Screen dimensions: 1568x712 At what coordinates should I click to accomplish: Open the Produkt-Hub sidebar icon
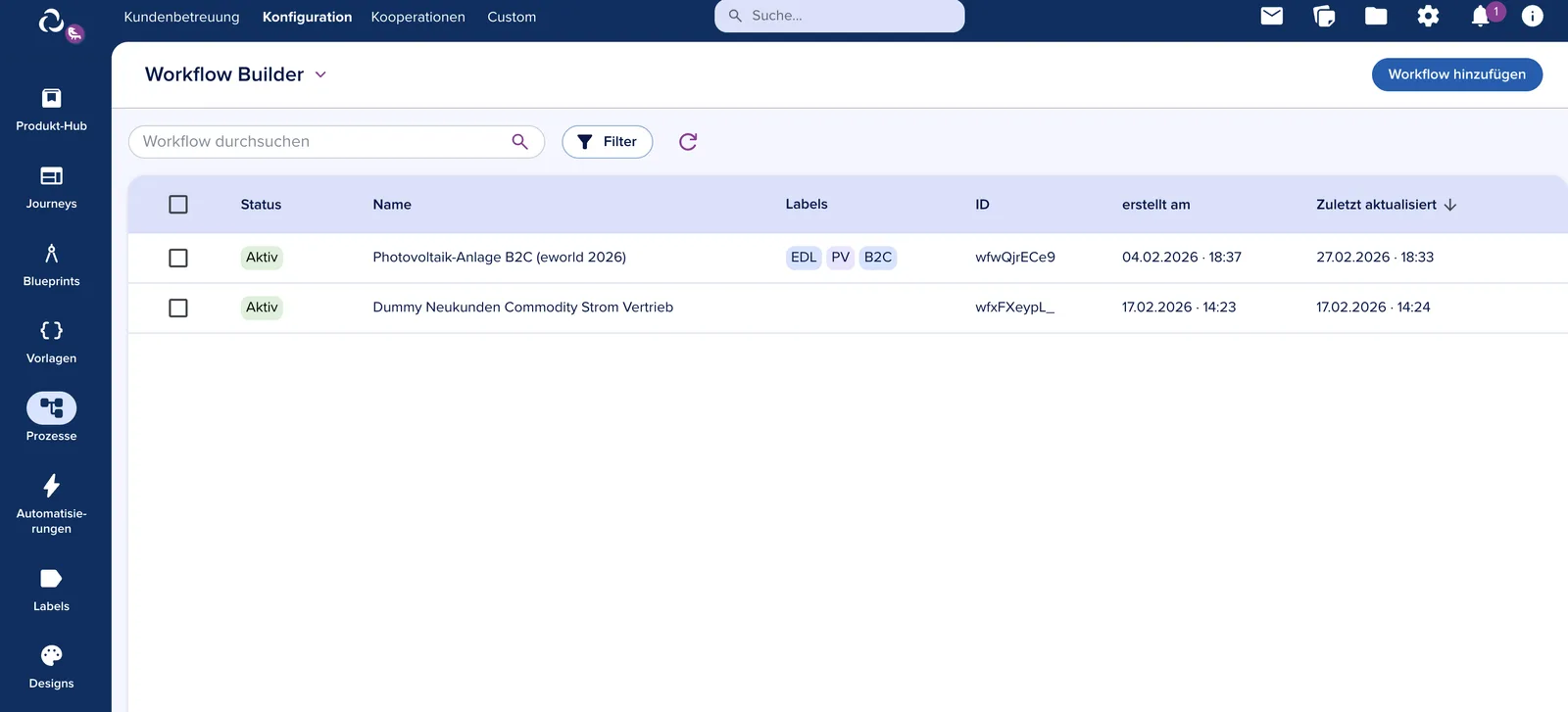tap(51, 98)
